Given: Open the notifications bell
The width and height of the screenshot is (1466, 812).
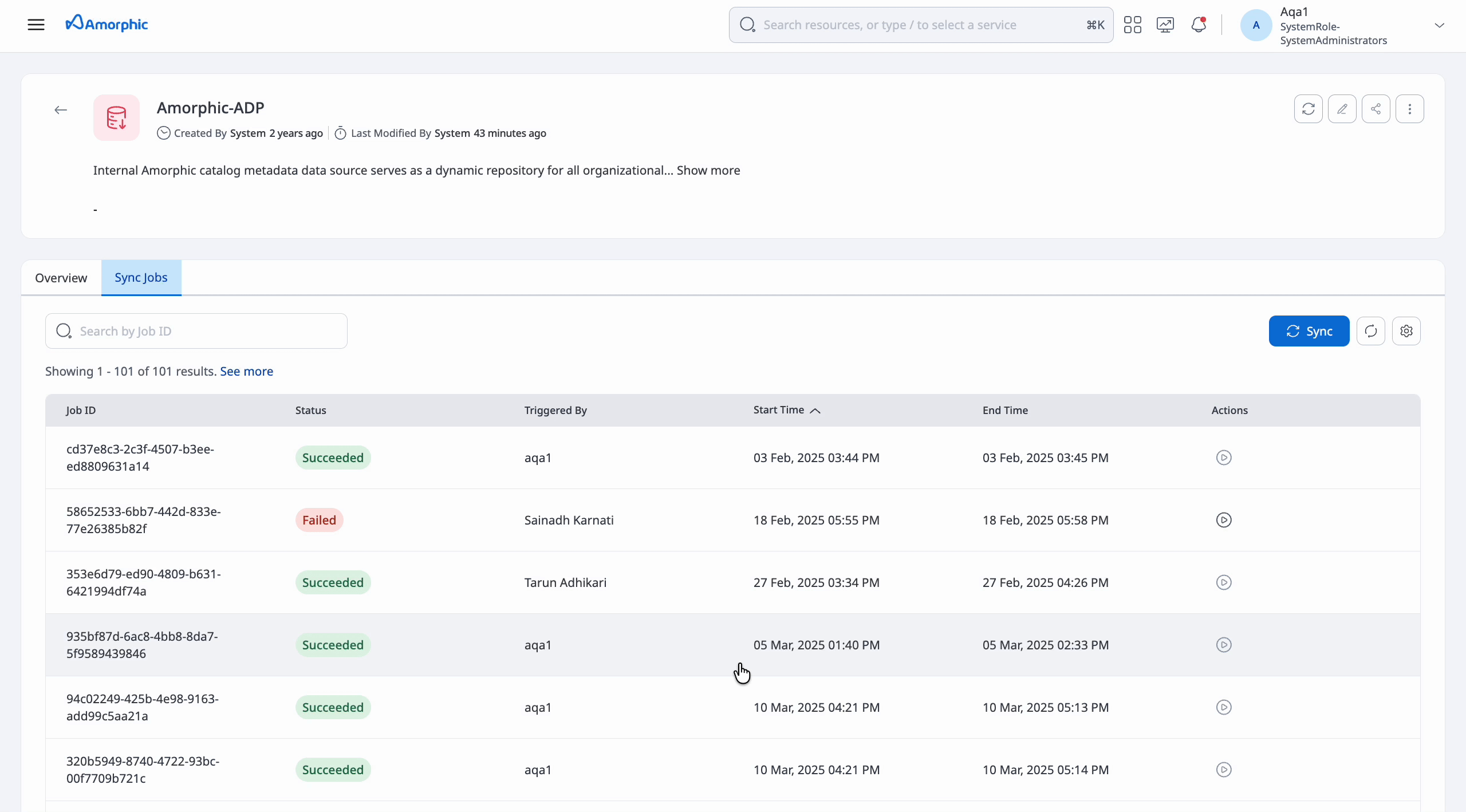Looking at the screenshot, I should coord(1199,25).
